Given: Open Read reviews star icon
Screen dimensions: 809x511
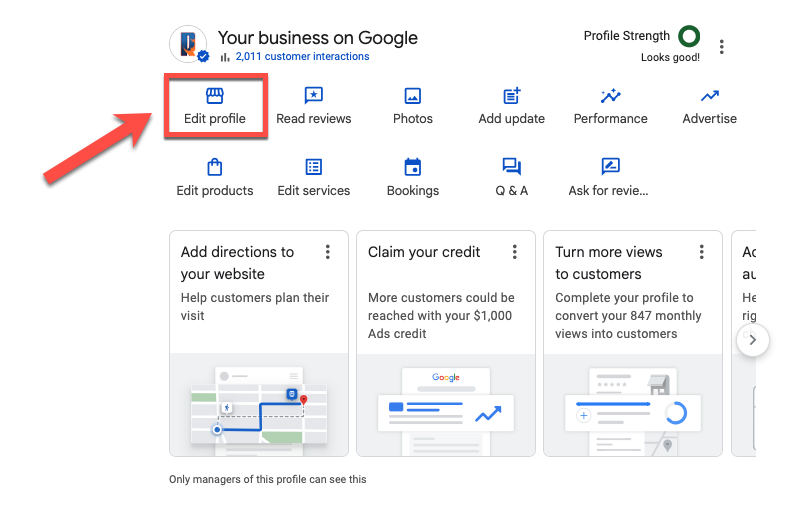Looking at the screenshot, I should [314, 95].
